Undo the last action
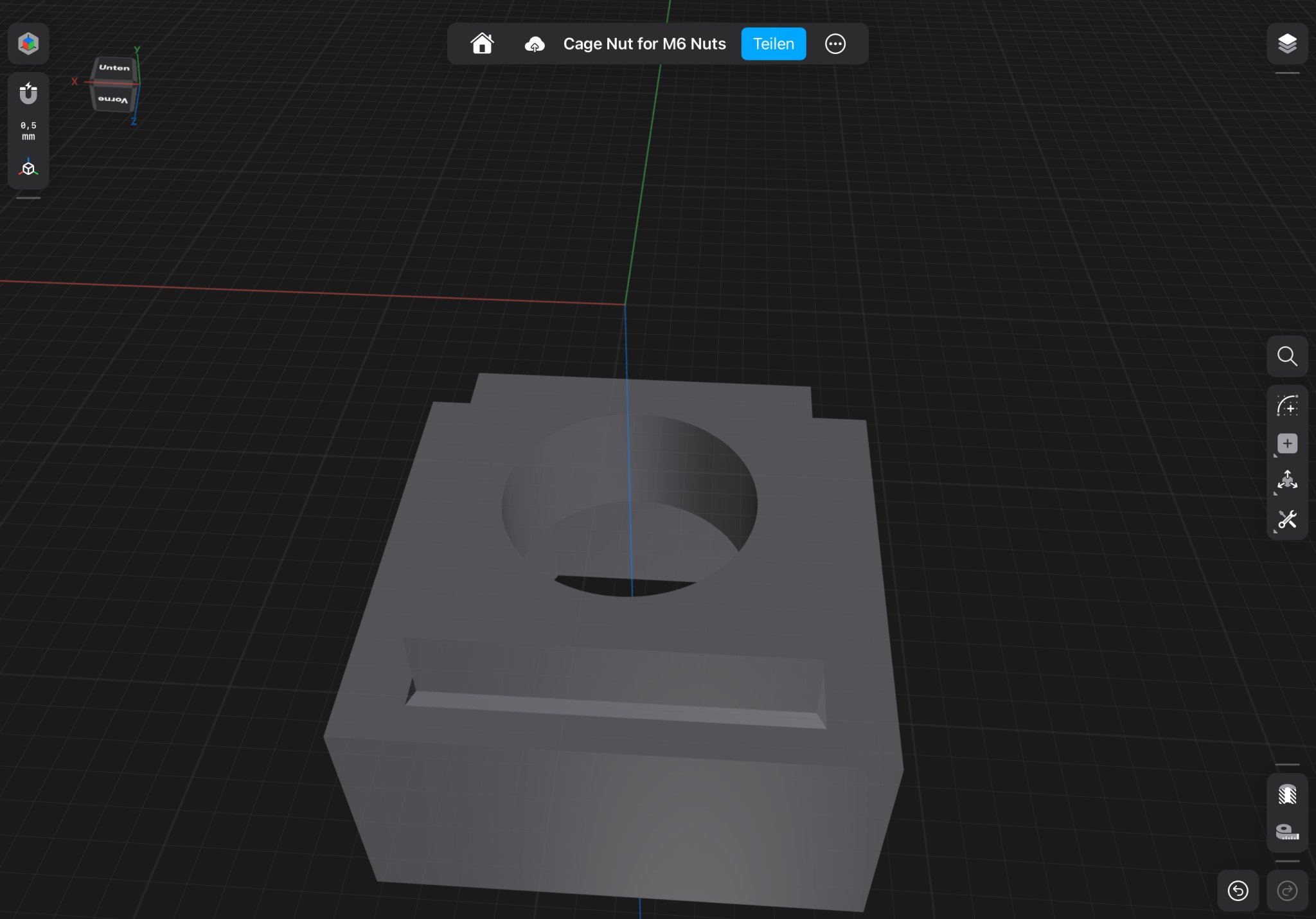1316x919 pixels. [1238, 891]
